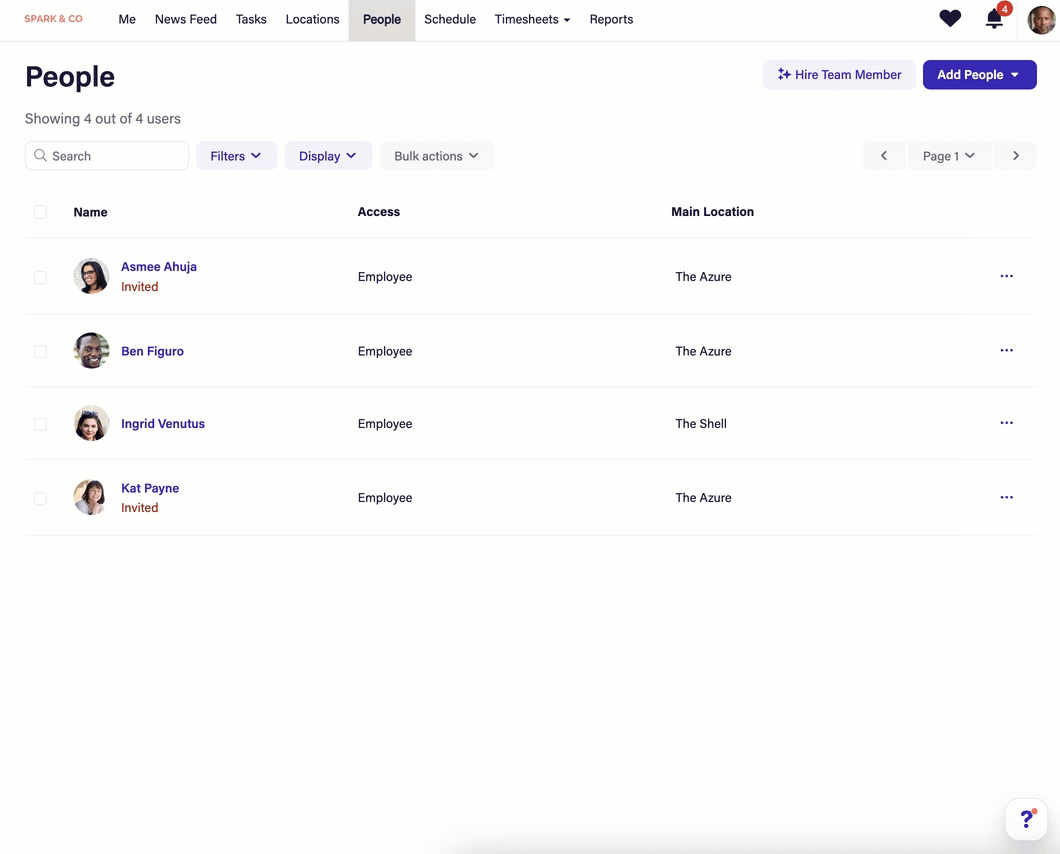Open more options for Kat Payne
The image size is (1060, 854).
pos(1006,497)
